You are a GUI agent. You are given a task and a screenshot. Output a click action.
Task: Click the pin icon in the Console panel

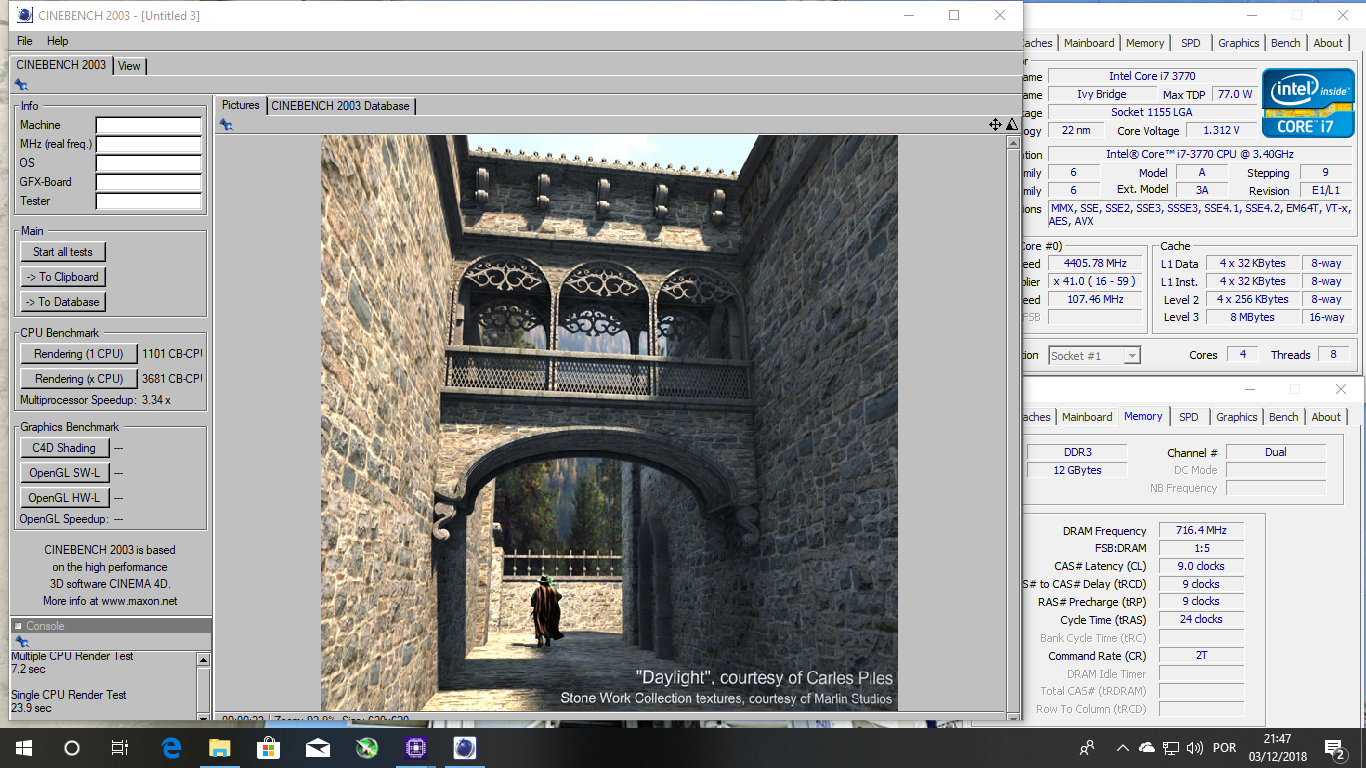click(21, 642)
